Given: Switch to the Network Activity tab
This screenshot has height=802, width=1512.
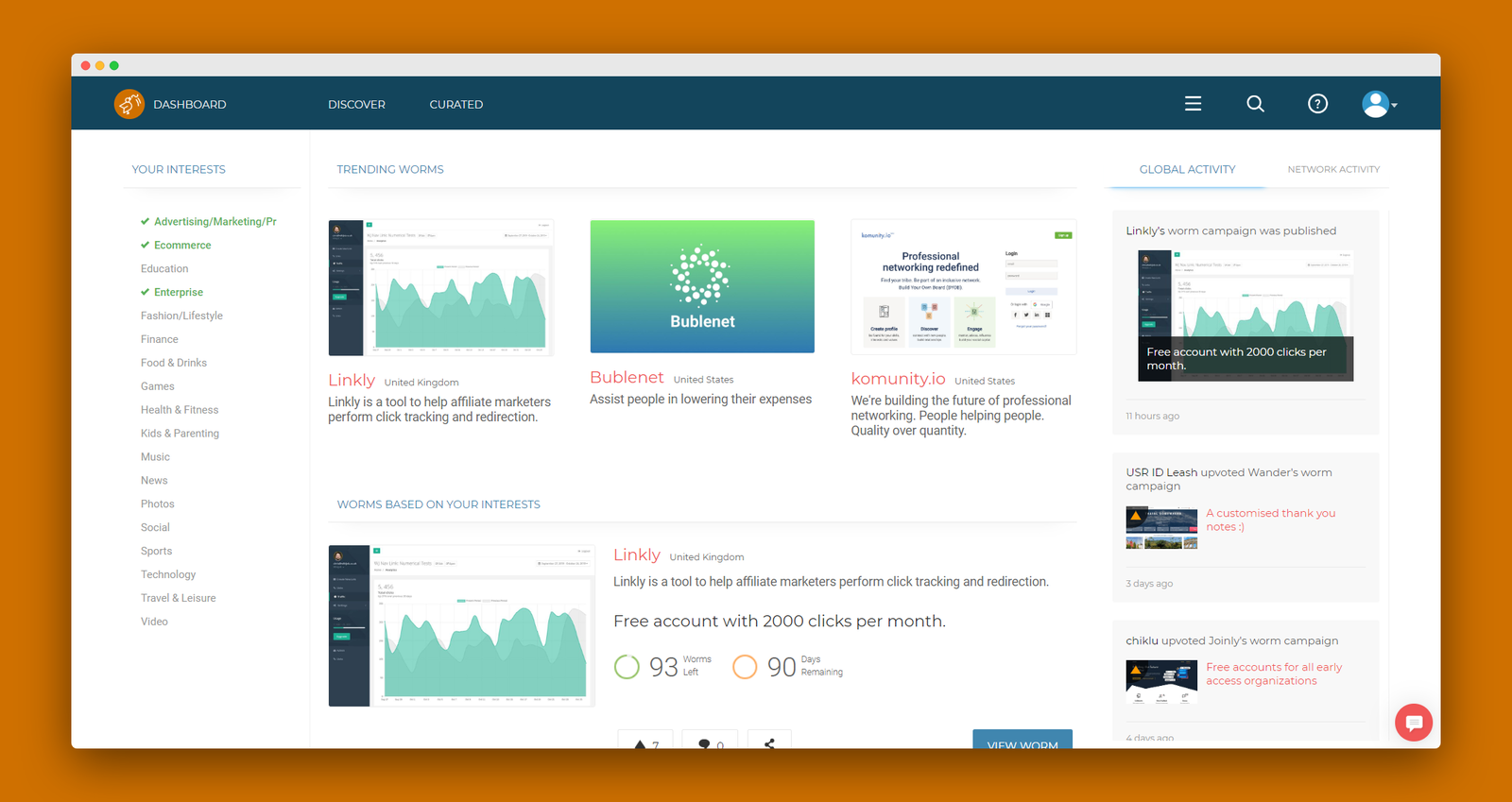Looking at the screenshot, I should click(x=1333, y=170).
